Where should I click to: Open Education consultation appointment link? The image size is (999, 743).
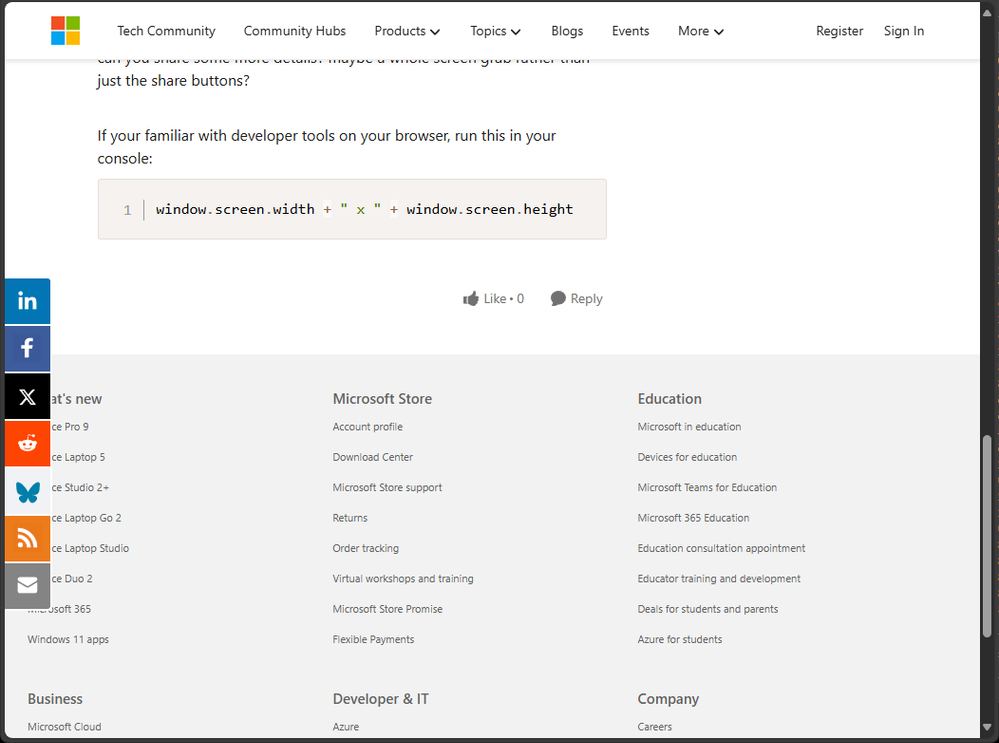721,548
